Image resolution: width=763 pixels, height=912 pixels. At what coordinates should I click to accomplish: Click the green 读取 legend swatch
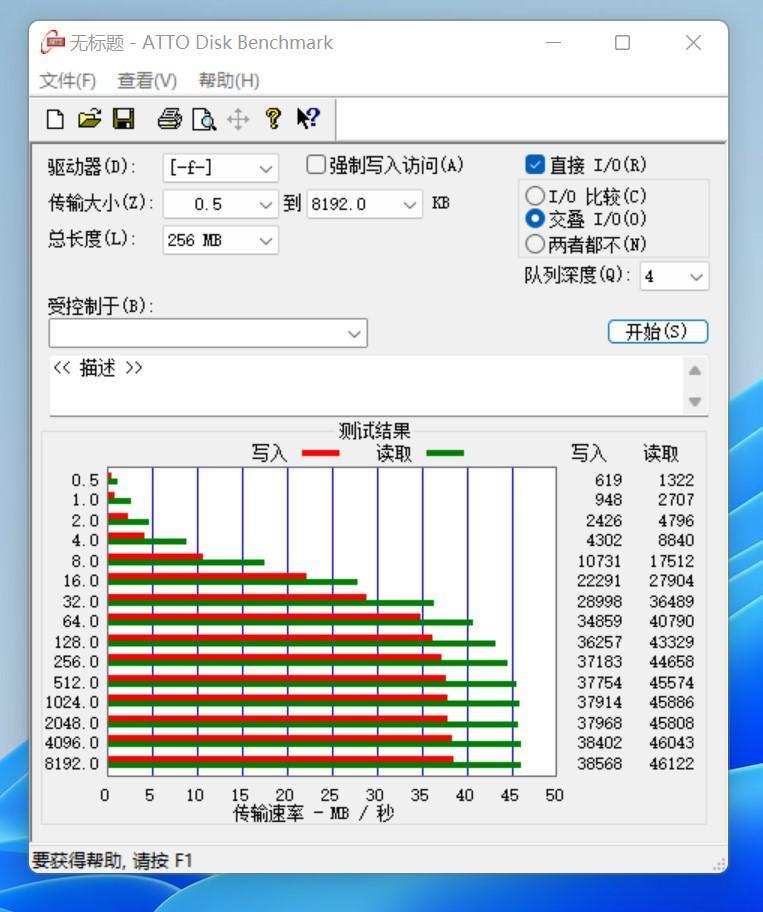445,453
